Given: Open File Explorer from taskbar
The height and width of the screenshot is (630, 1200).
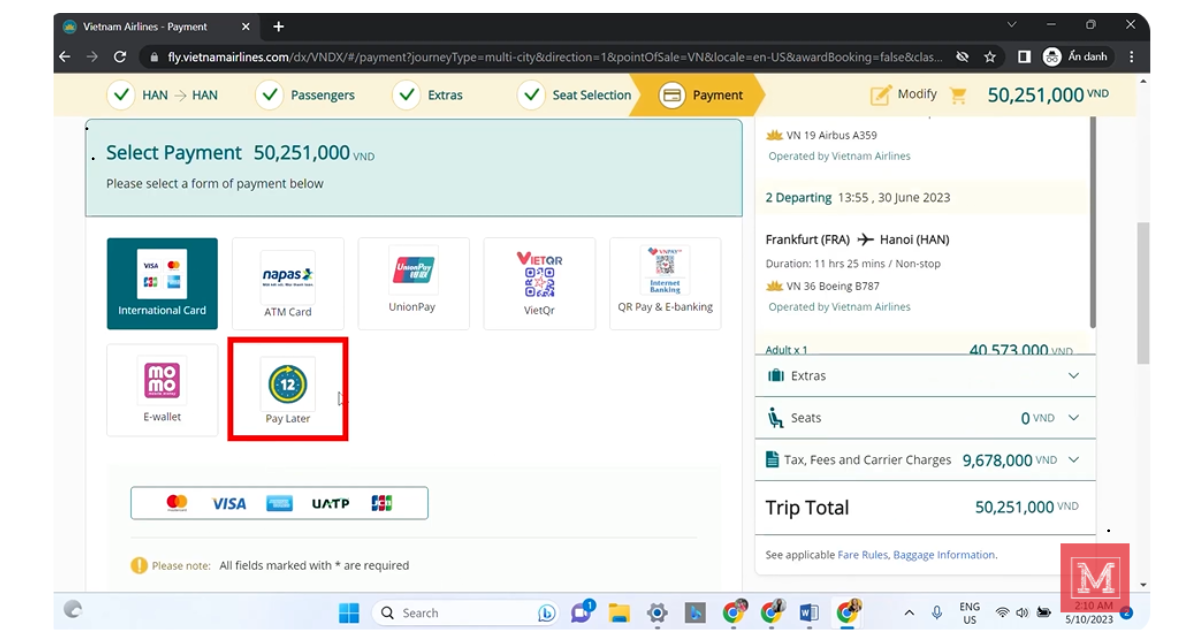Looking at the screenshot, I should point(619,612).
